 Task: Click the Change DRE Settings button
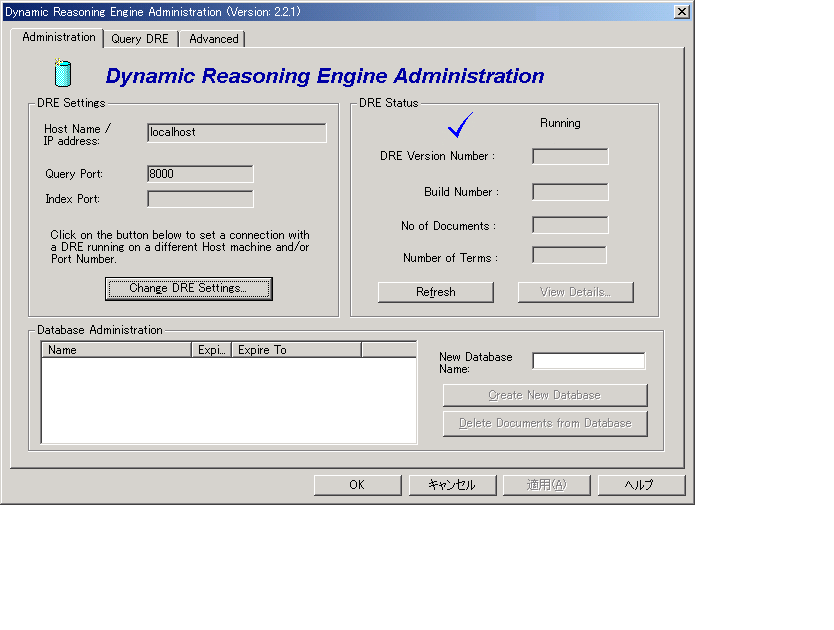(188, 288)
